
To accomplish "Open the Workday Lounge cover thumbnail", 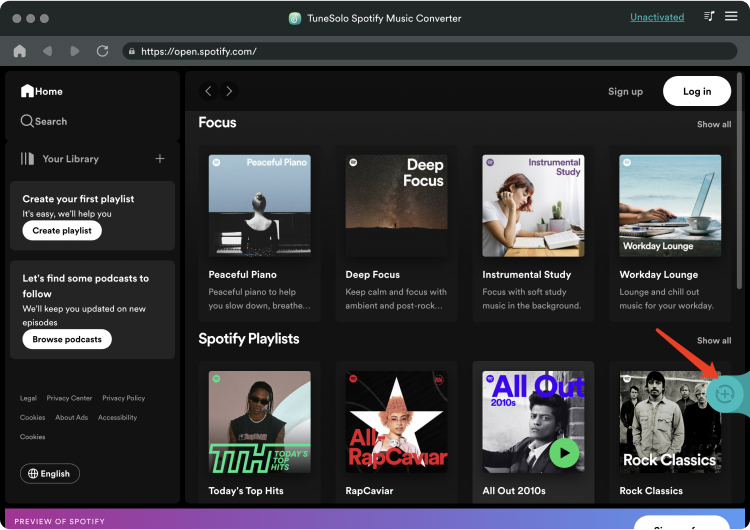I will coord(670,206).
